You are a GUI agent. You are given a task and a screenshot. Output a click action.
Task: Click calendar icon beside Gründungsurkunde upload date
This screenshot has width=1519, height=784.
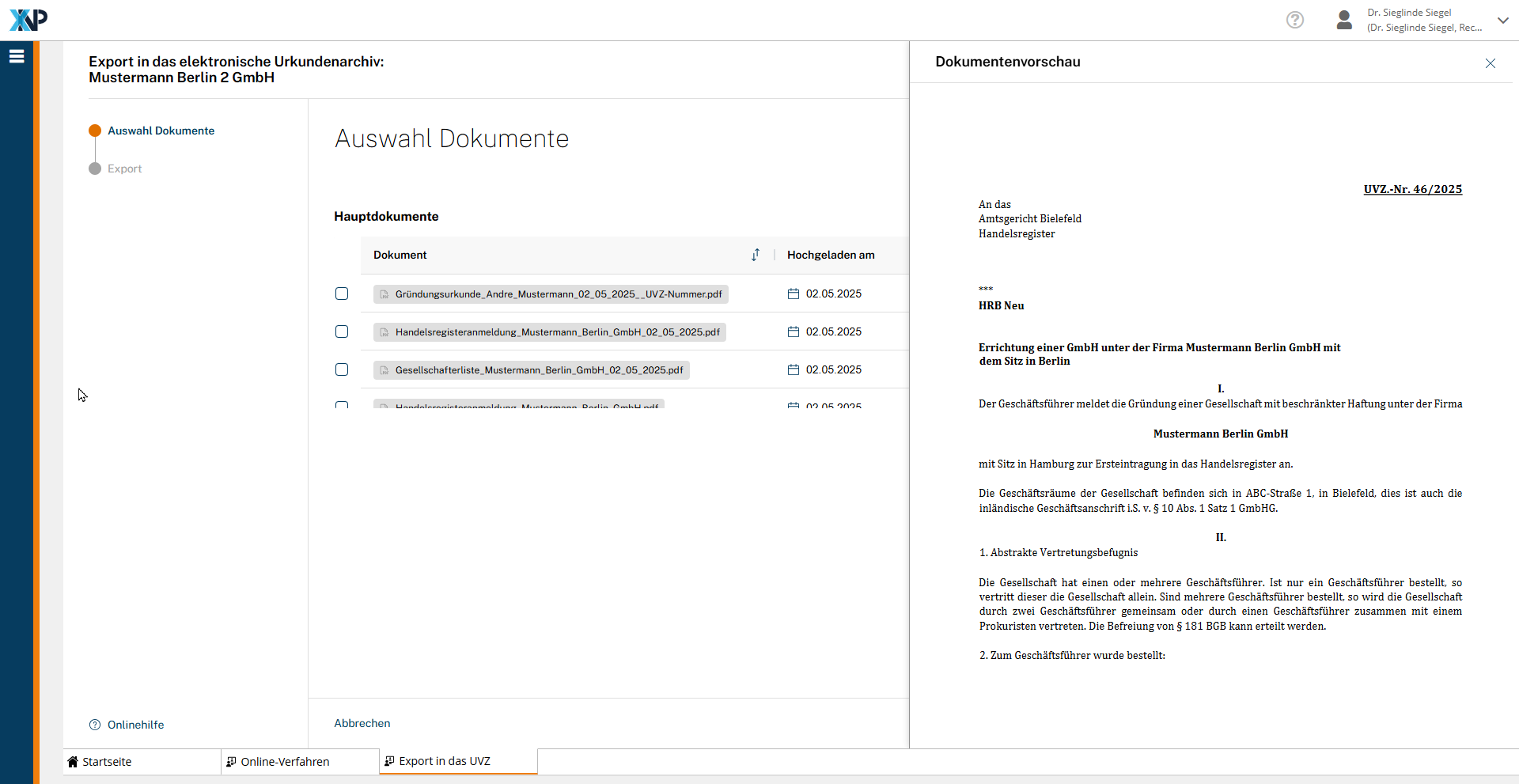click(x=793, y=294)
